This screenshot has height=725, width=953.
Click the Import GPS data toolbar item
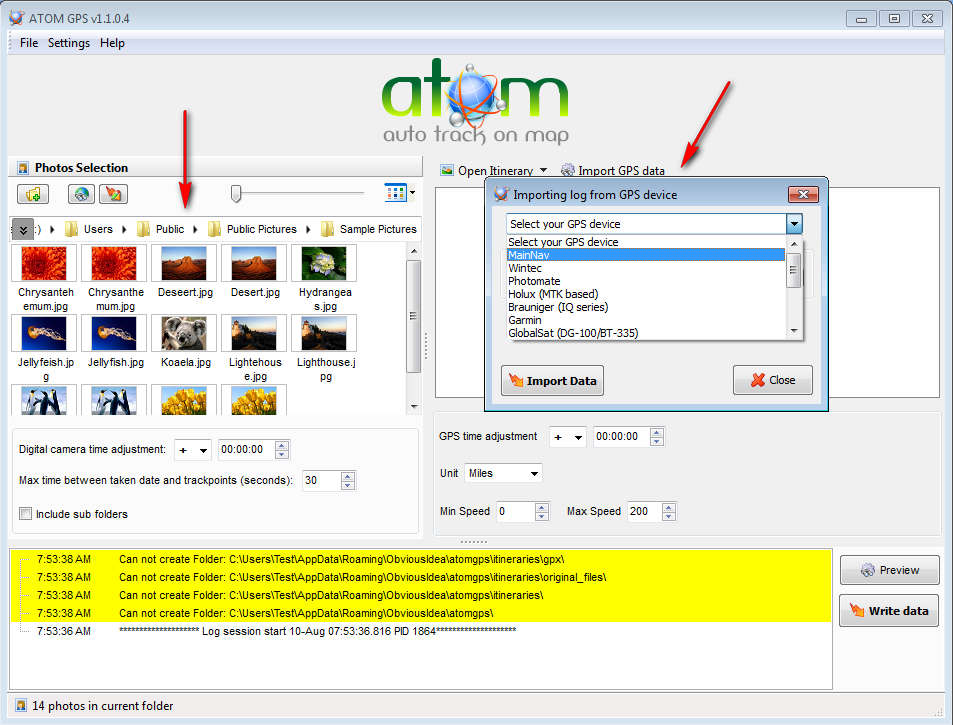pos(612,171)
